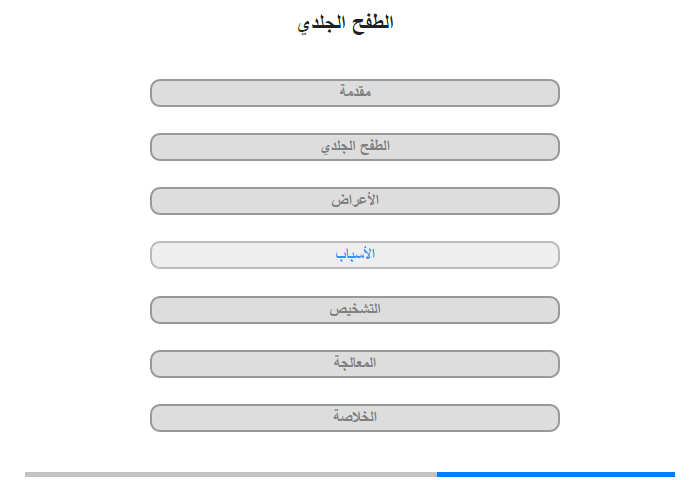Click the gray portion of progress bar
The height and width of the screenshot is (480, 700).
tap(231, 474)
